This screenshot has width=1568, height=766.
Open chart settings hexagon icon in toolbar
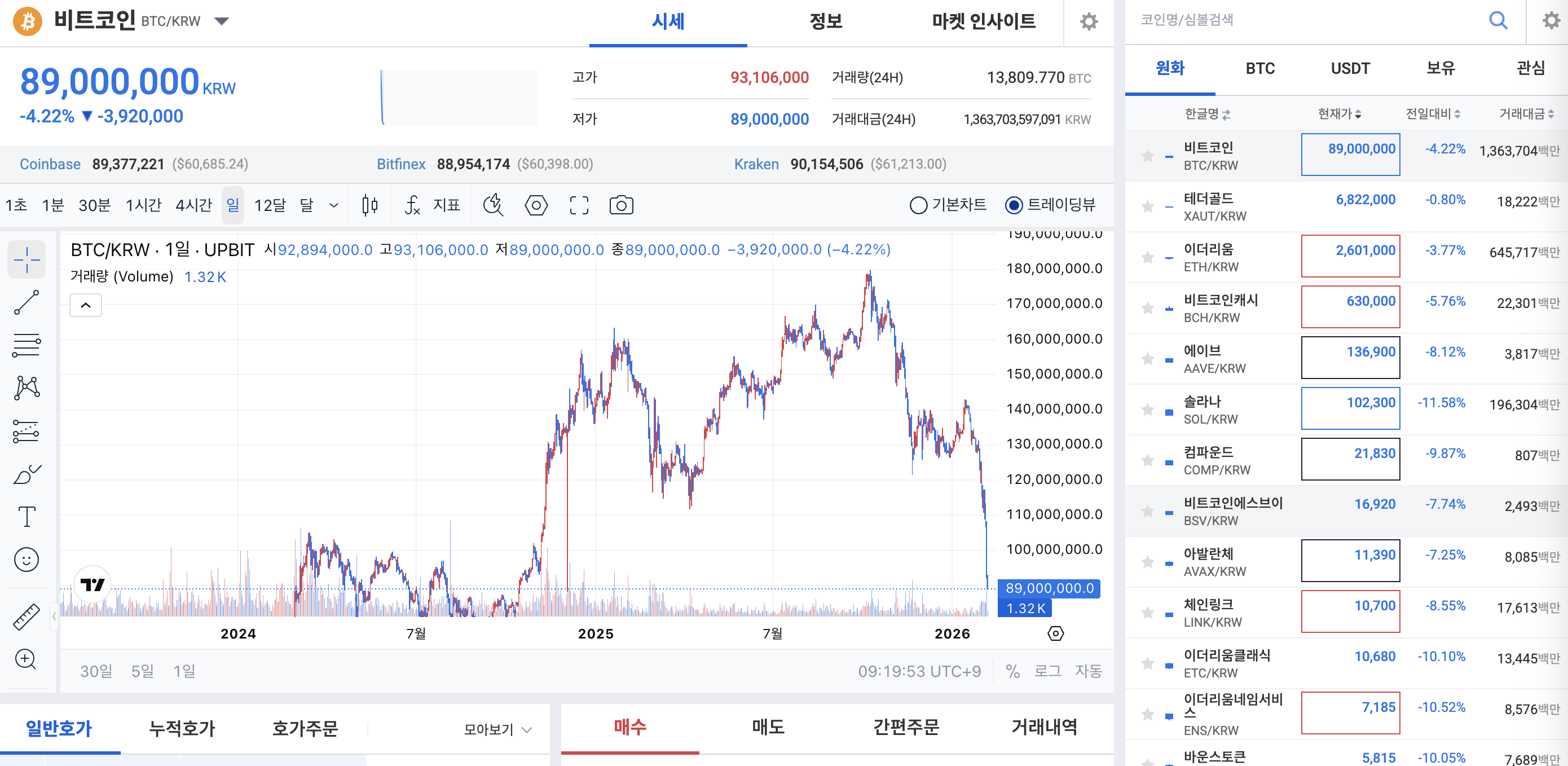tap(536, 205)
